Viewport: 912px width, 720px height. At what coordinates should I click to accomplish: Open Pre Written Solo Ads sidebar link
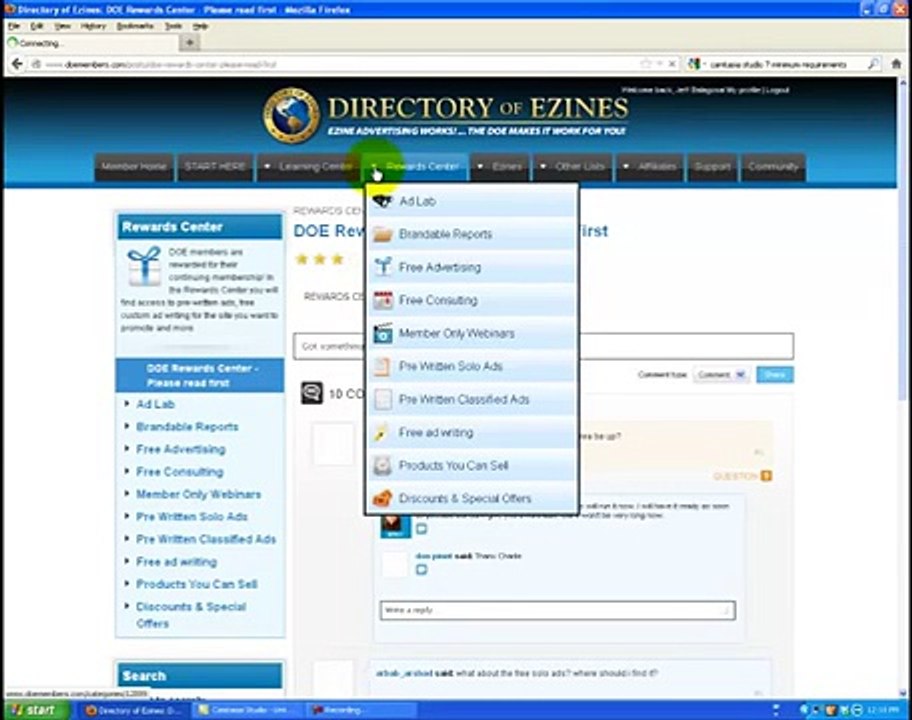192,517
